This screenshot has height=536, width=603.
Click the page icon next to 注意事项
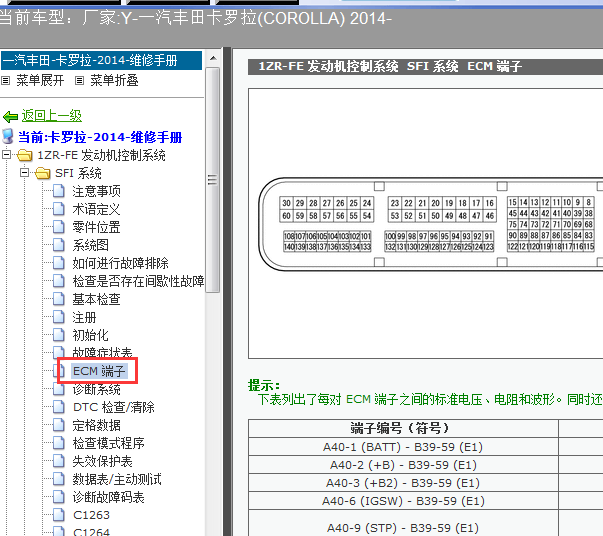(x=58, y=191)
